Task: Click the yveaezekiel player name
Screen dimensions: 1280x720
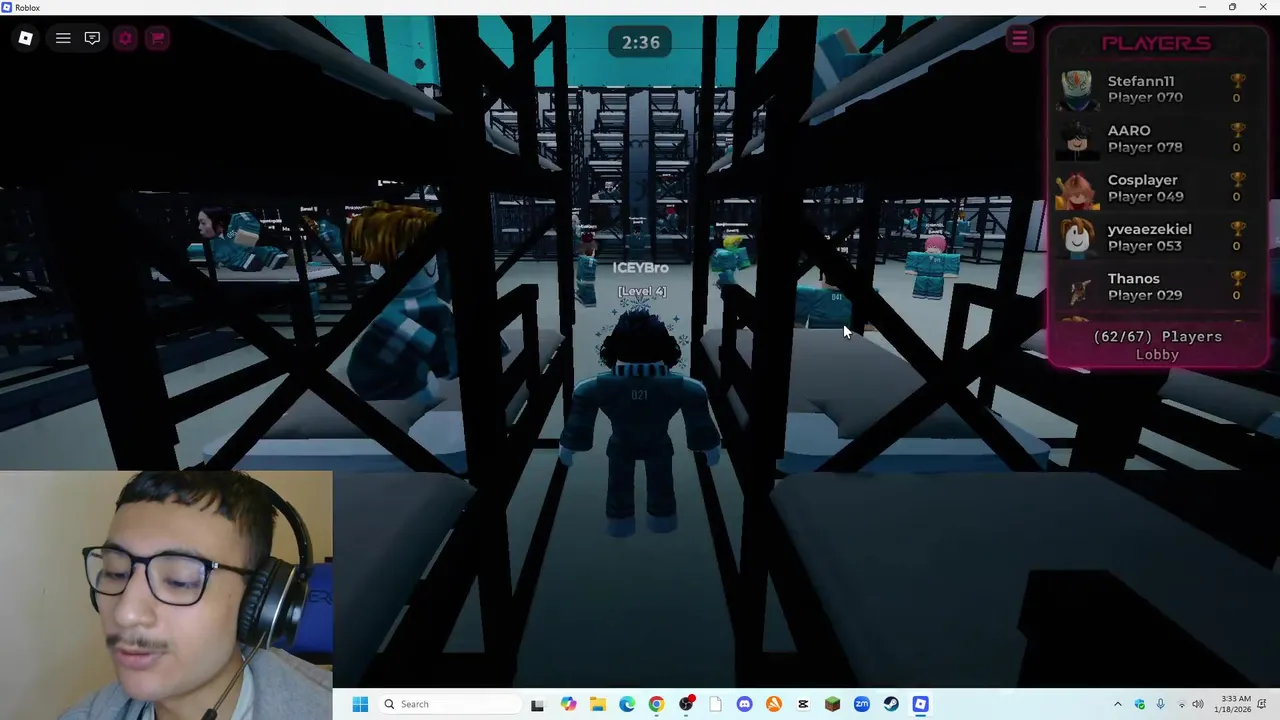Action: point(1150,229)
